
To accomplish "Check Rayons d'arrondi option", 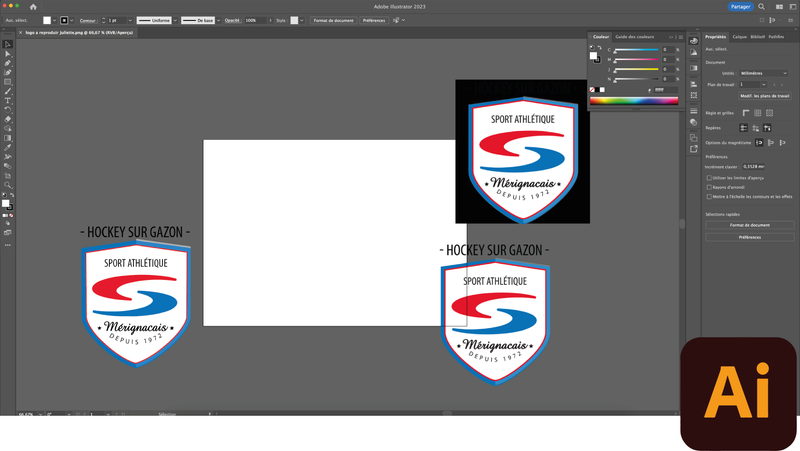I will [709, 187].
